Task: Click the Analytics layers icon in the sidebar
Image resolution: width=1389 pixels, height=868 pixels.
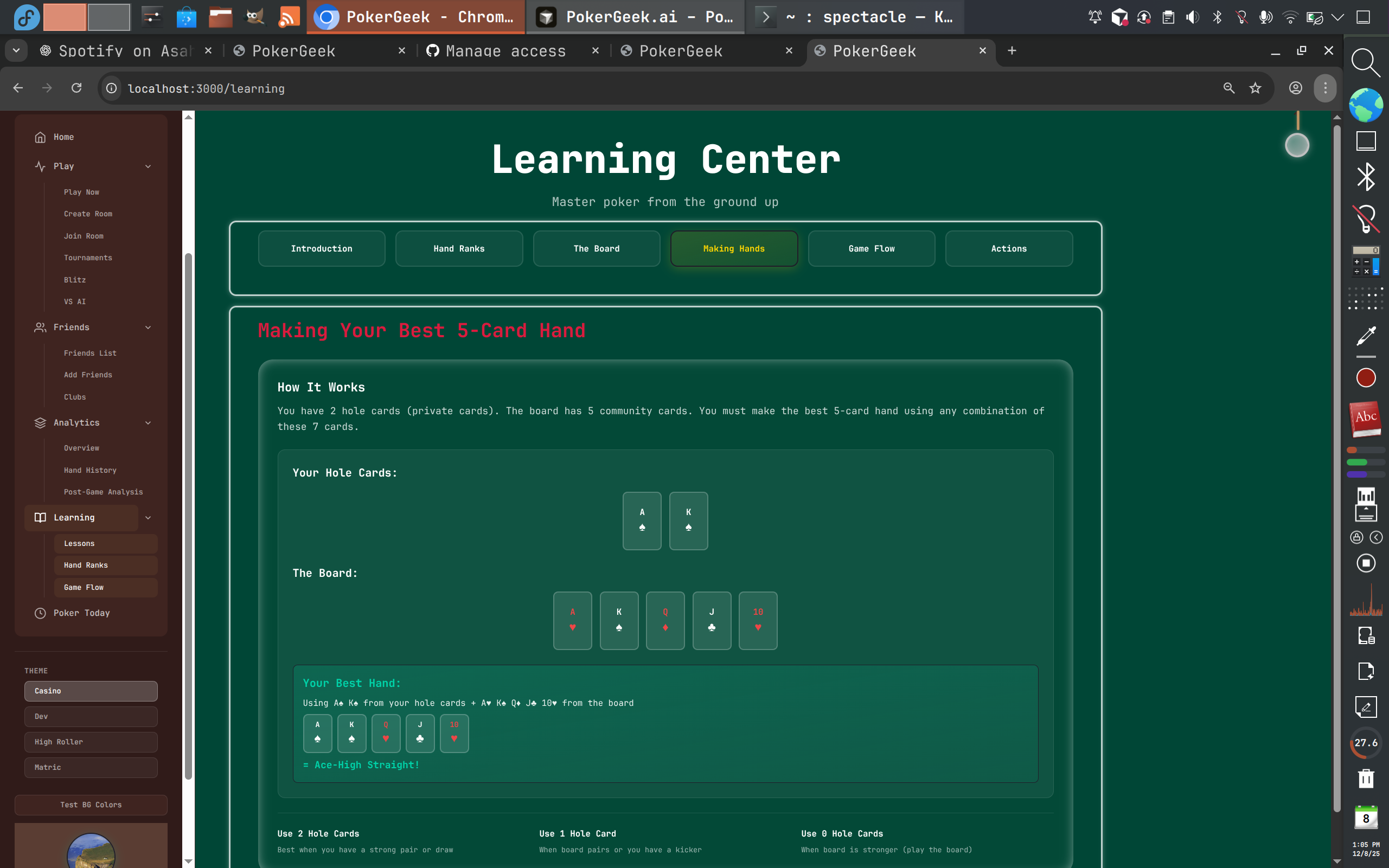Action: point(40,422)
